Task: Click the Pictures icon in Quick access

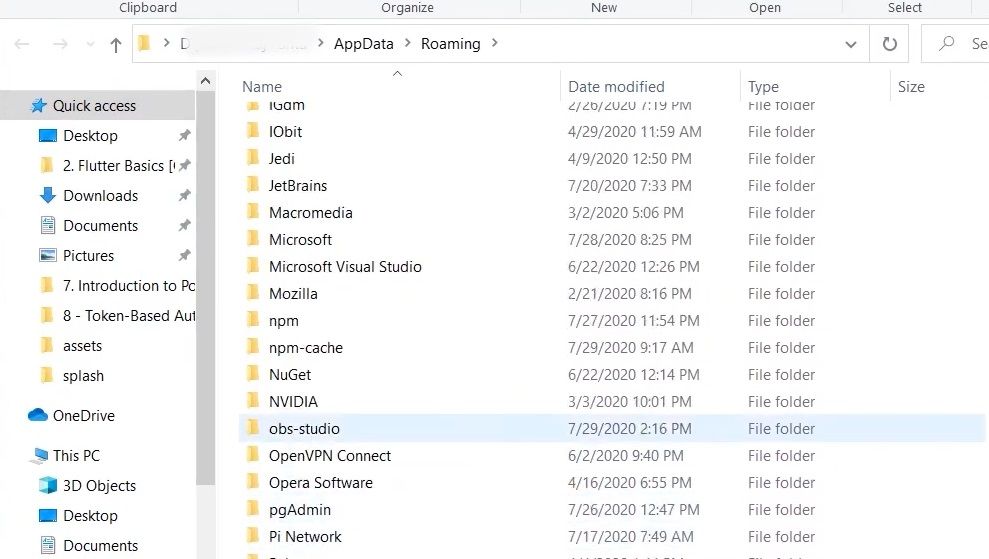Action: [x=47, y=256]
